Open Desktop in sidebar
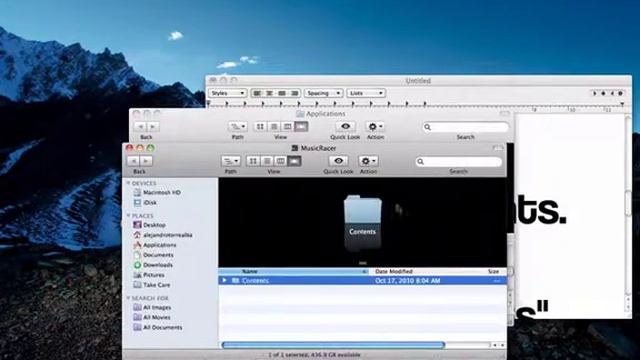The width and height of the screenshot is (640, 360). pos(149,225)
